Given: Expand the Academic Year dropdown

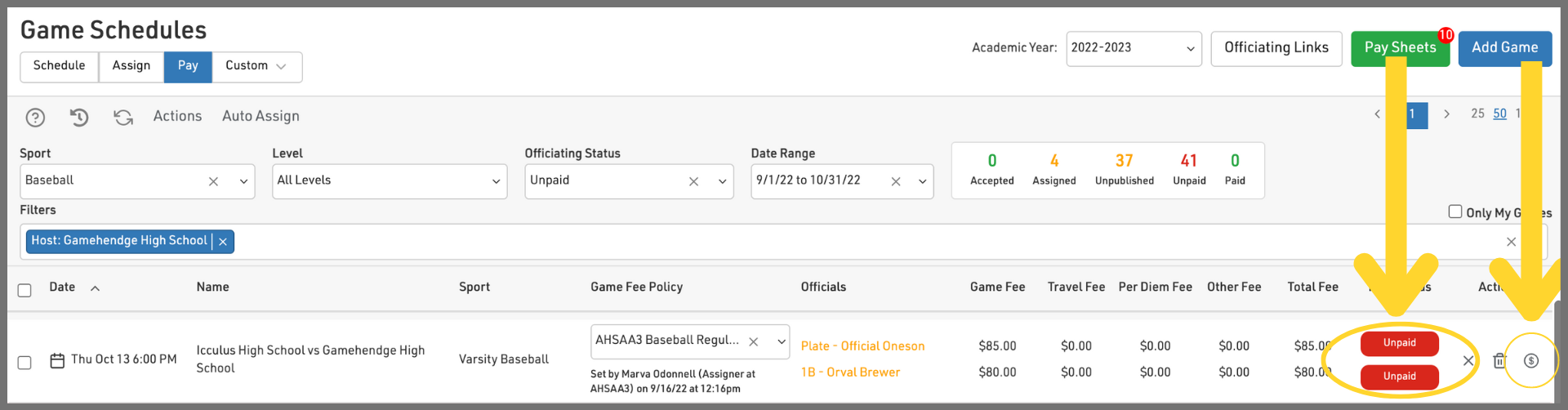Looking at the screenshot, I should coord(1133,48).
